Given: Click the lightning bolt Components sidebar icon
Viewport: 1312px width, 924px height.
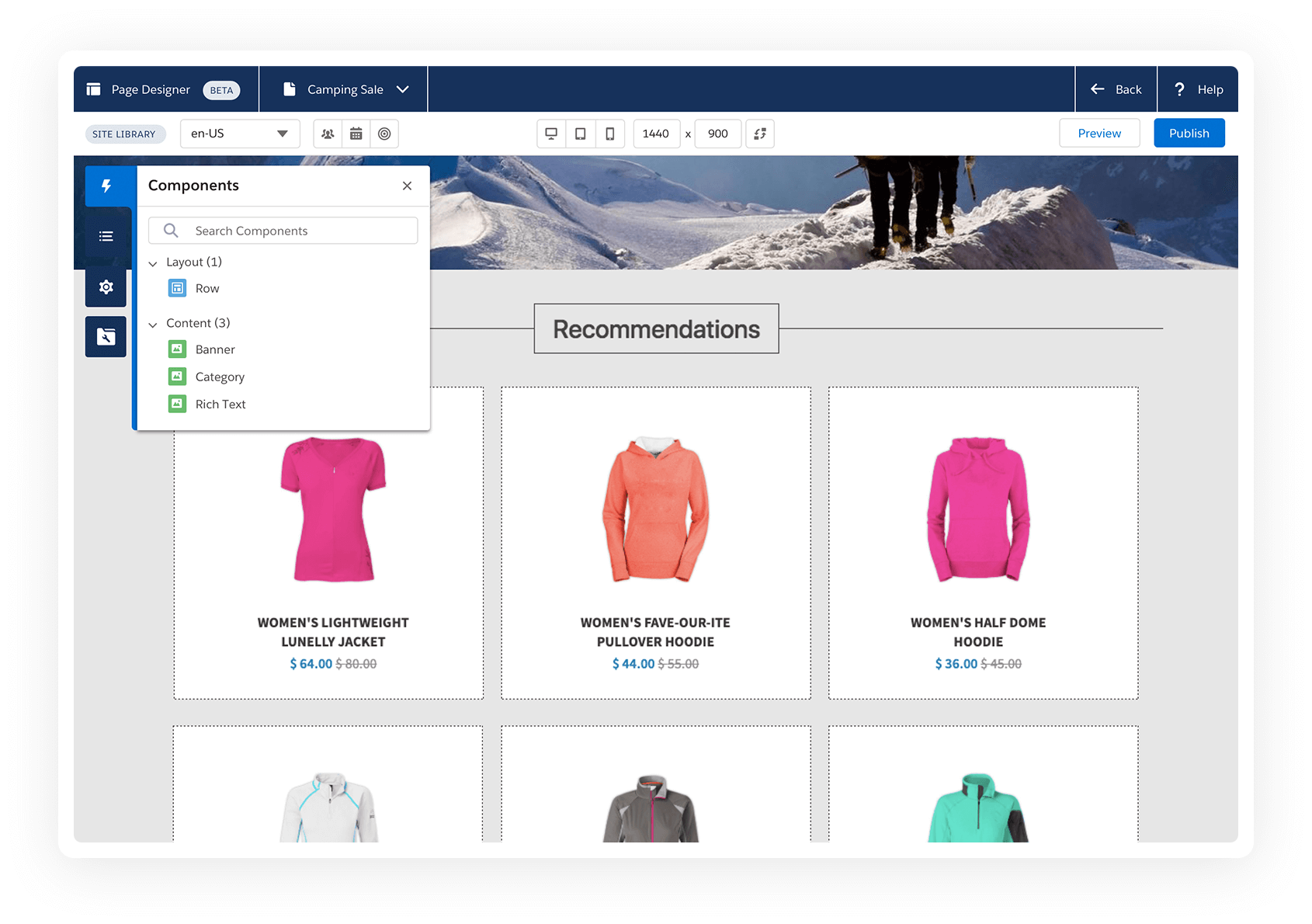Looking at the screenshot, I should coord(106,186).
